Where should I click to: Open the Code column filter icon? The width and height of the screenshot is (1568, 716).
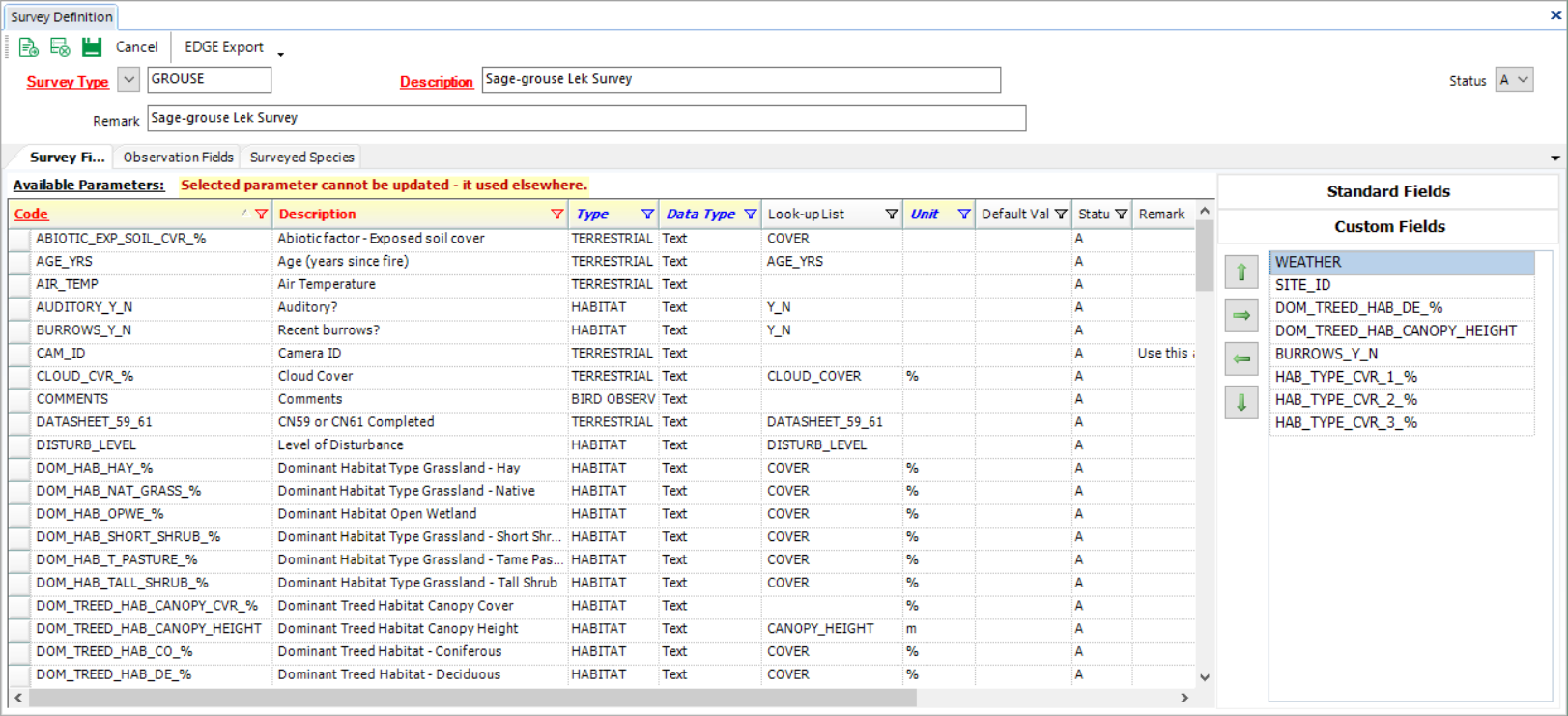coord(261,215)
